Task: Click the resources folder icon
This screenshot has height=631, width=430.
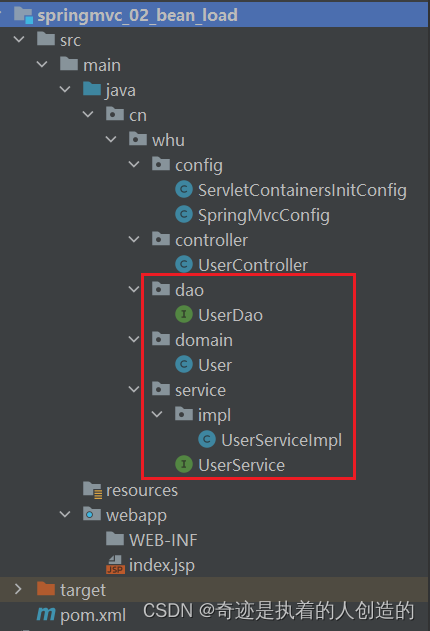Action: click(93, 490)
